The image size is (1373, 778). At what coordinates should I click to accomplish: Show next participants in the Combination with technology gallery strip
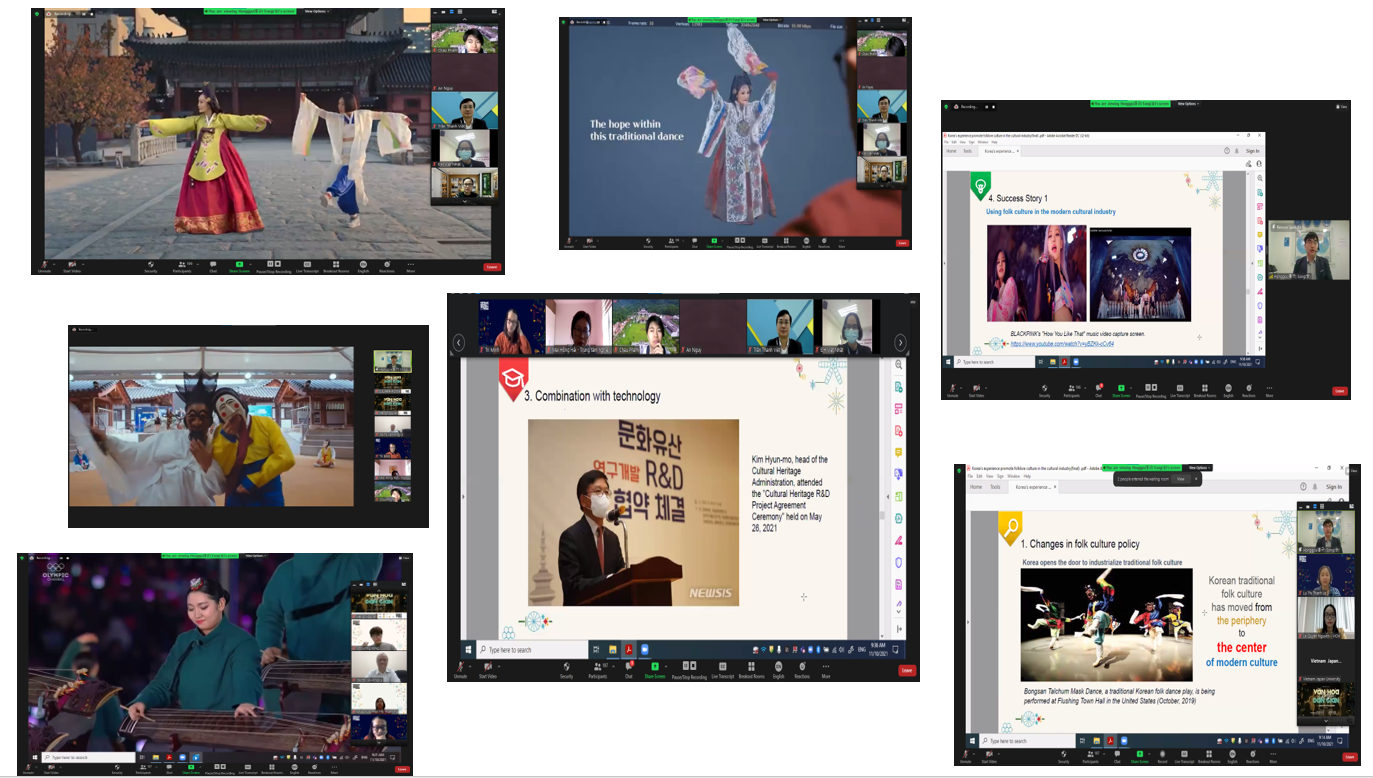[900, 342]
